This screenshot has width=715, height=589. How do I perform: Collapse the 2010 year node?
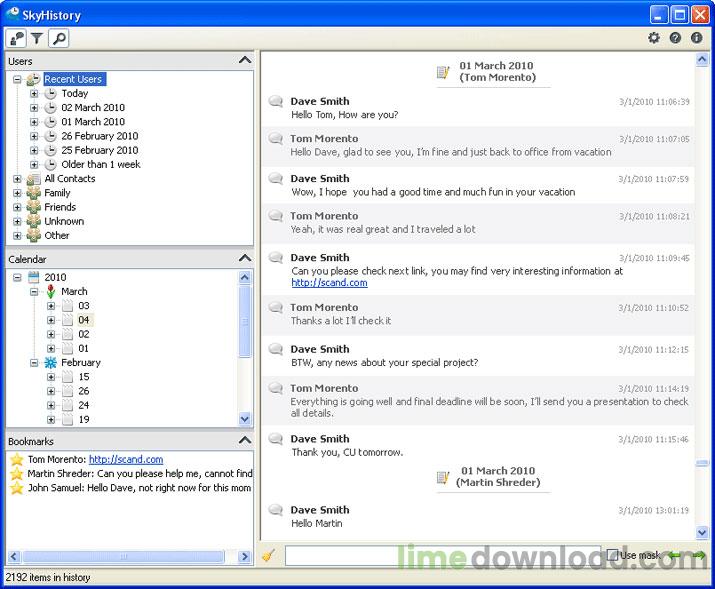(x=17, y=277)
